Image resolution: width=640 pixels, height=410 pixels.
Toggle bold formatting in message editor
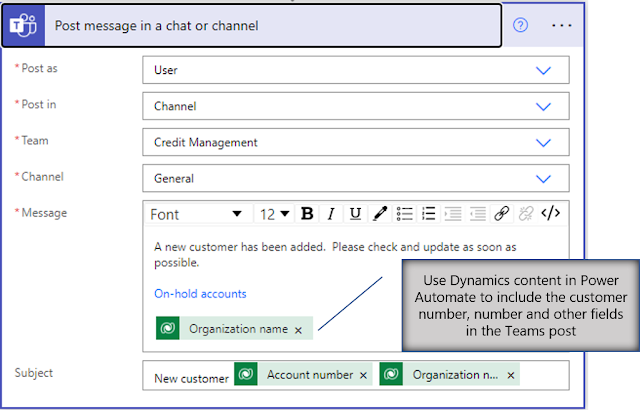point(307,213)
